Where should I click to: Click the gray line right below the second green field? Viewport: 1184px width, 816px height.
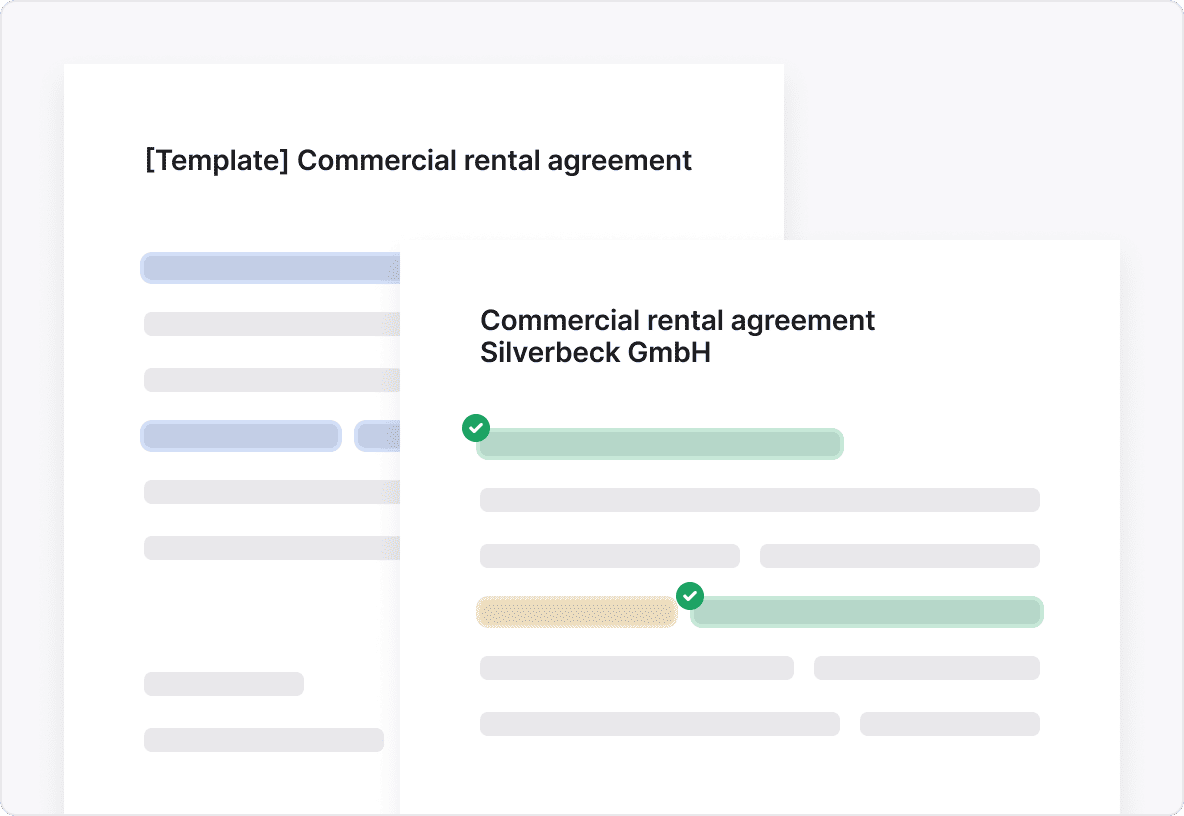pos(926,668)
